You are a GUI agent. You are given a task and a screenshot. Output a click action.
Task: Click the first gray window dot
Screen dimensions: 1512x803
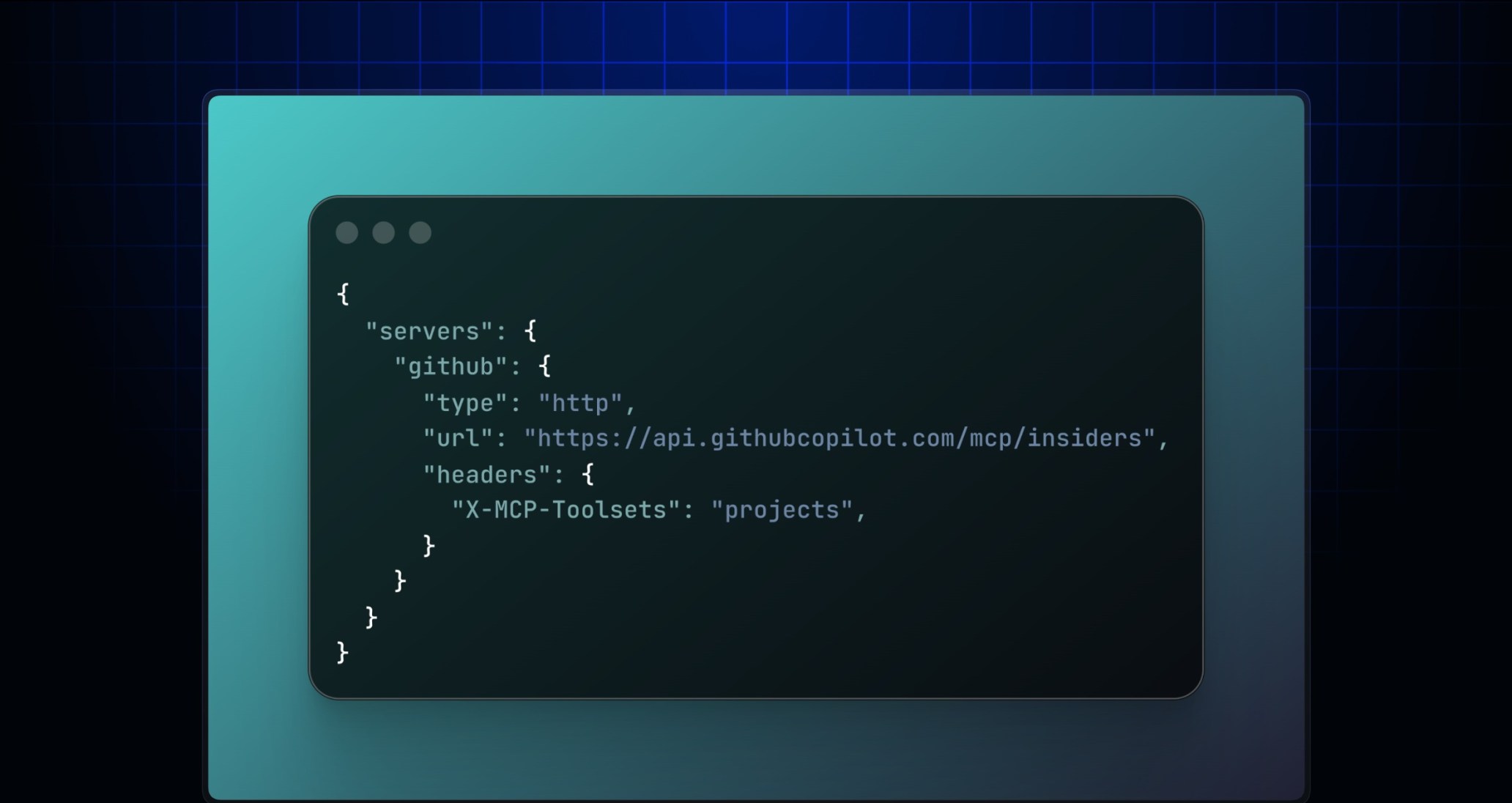click(x=346, y=233)
